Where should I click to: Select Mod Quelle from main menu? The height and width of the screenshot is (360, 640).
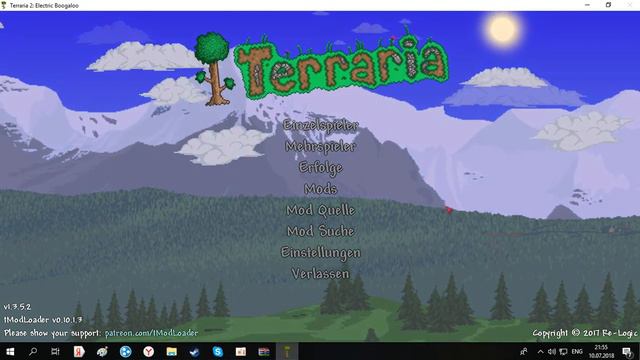320,210
